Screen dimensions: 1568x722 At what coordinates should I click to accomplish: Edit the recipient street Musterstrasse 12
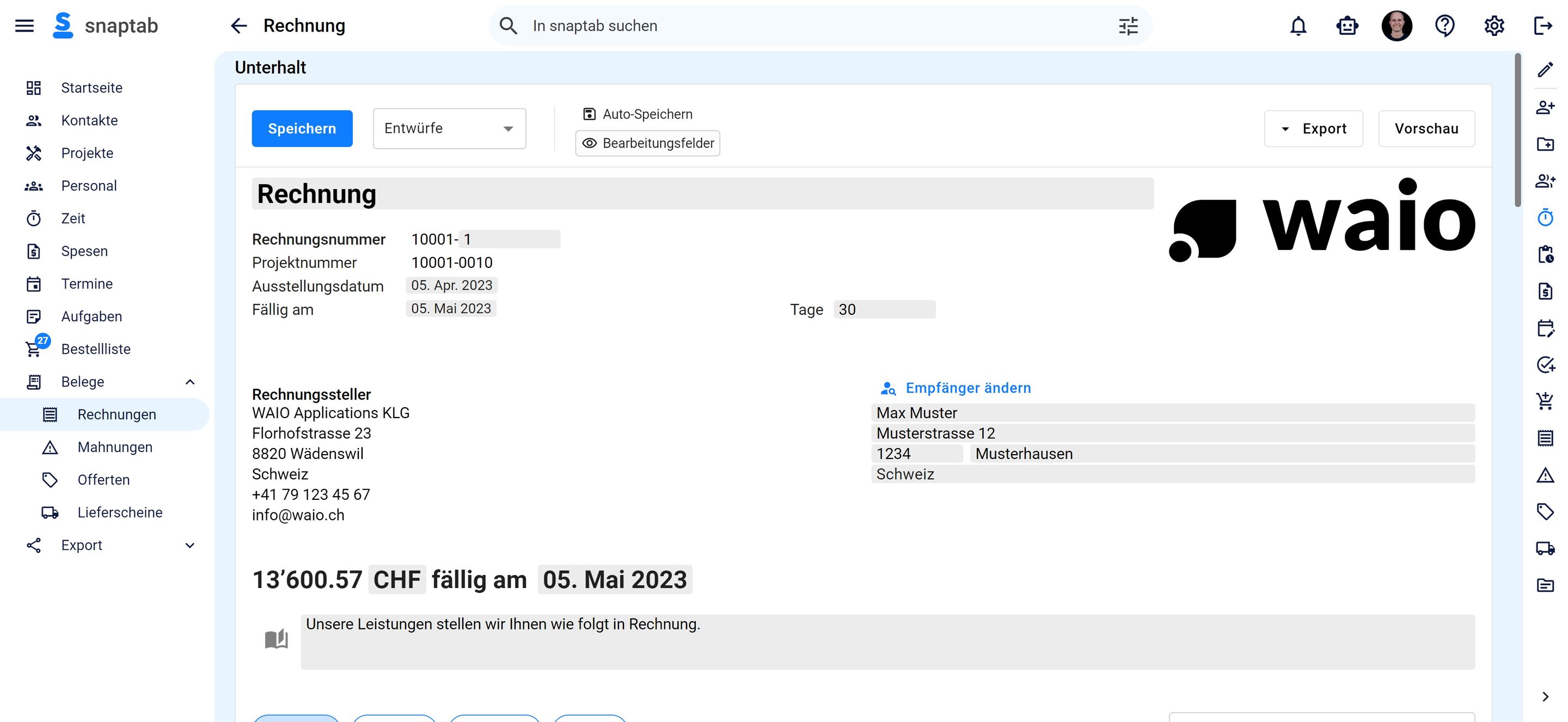click(1173, 433)
